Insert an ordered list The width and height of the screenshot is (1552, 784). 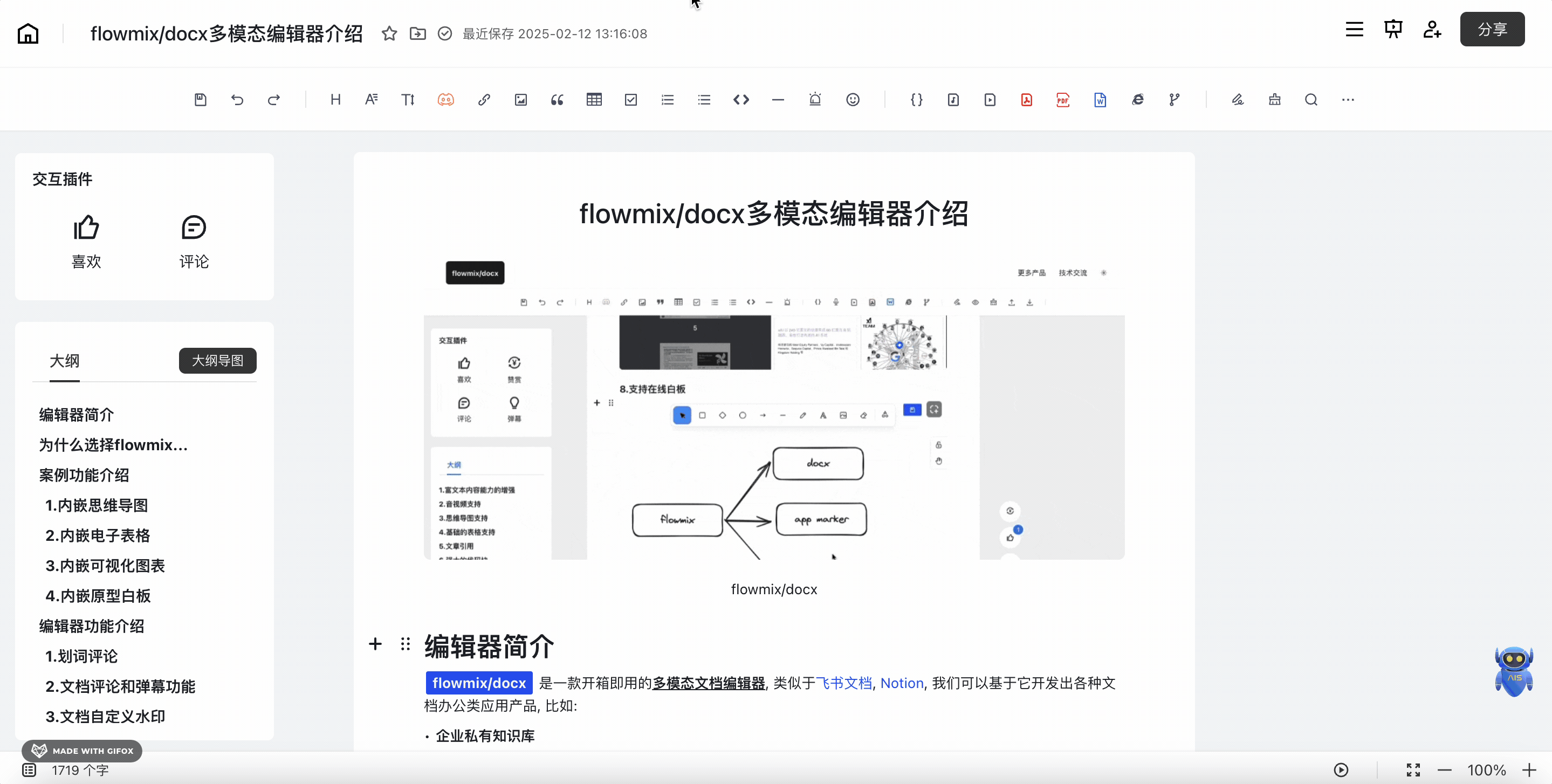668,99
